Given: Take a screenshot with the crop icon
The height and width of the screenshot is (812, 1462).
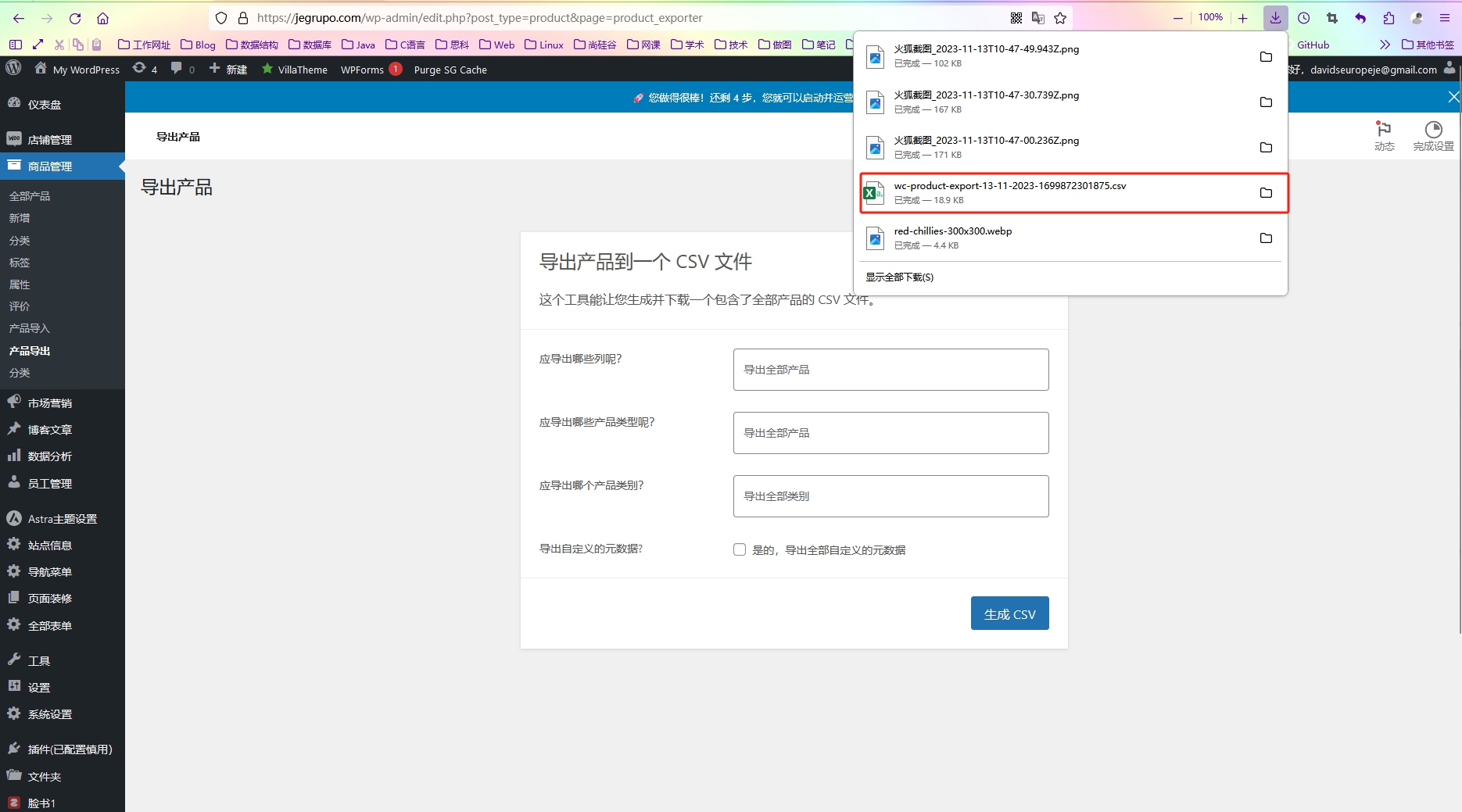Looking at the screenshot, I should [1332, 18].
